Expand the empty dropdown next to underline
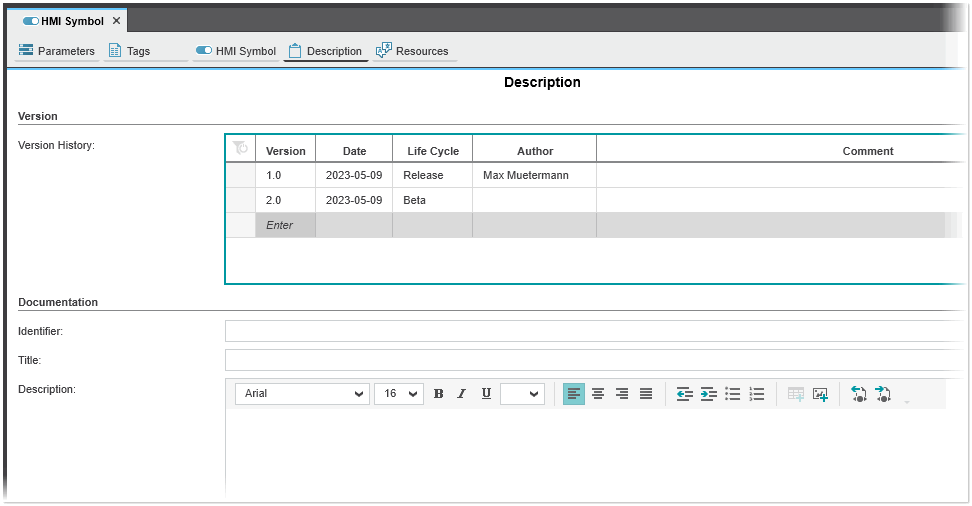This screenshot has width=972, height=506. (x=522, y=394)
